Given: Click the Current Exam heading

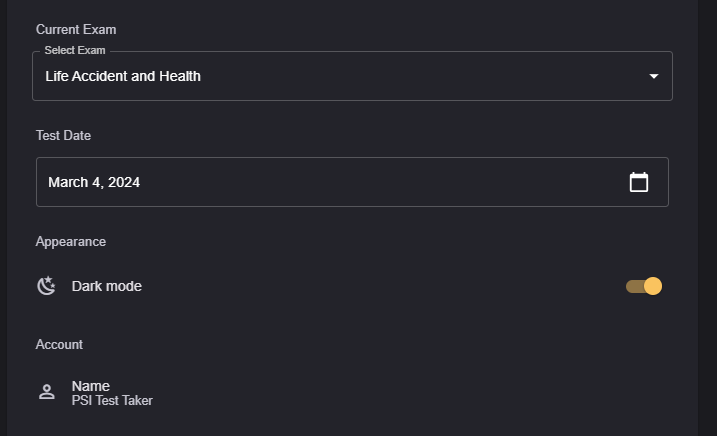Looking at the screenshot, I should [x=76, y=29].
